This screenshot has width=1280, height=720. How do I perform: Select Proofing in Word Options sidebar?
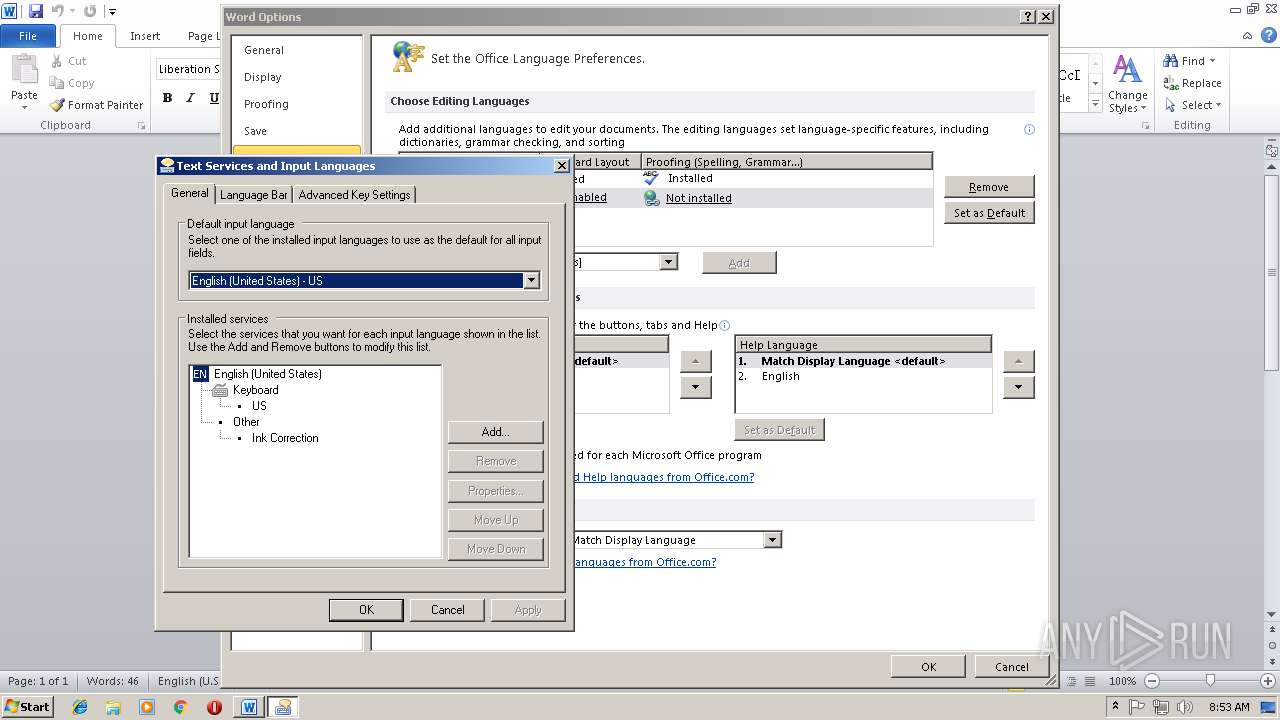click(266, 104)
